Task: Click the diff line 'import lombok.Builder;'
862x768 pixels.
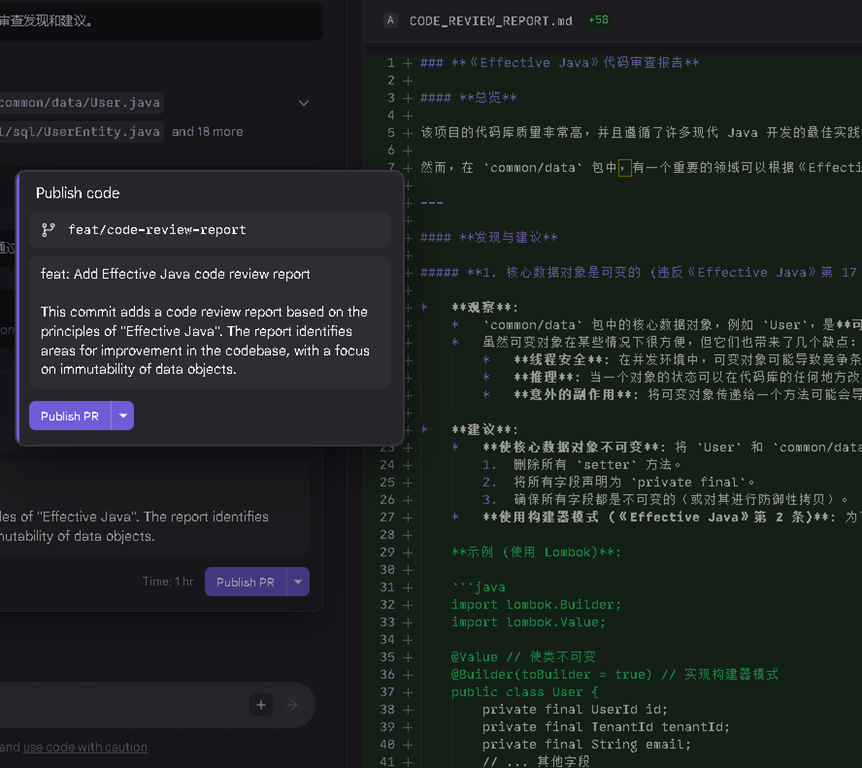Action: coord(536,605)
